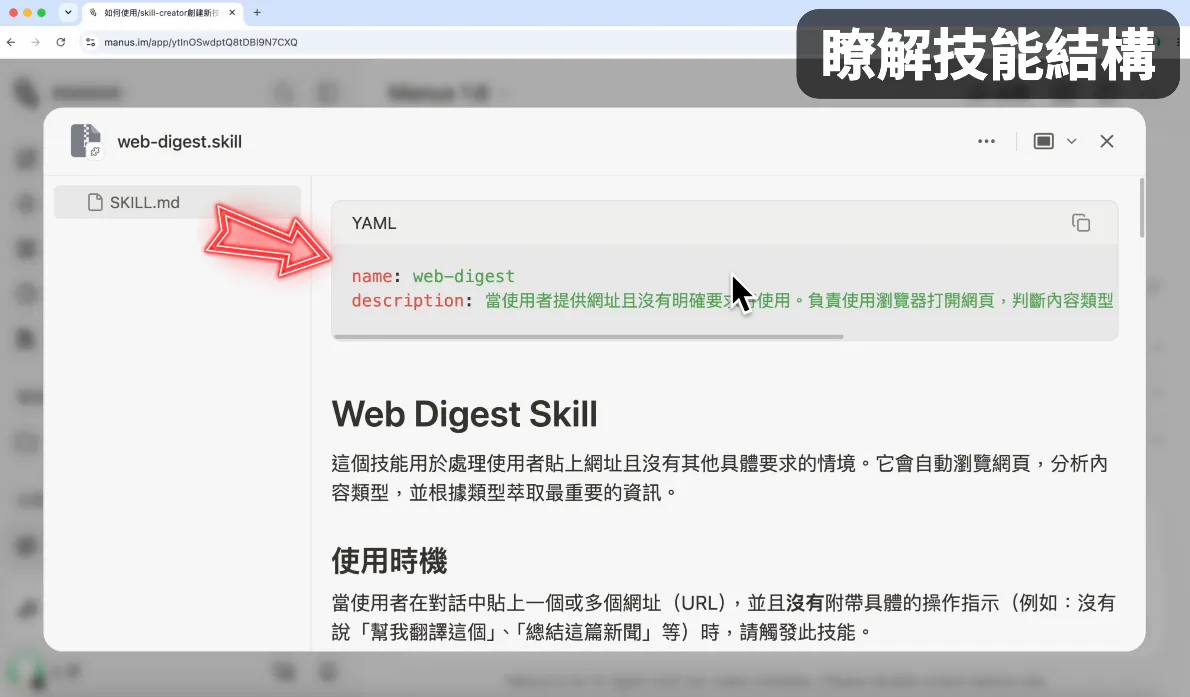Viewport: 1190px width, 697px height.
Task: Click the horizontal scrollbar of YAML block
Action: pos(588,336)
